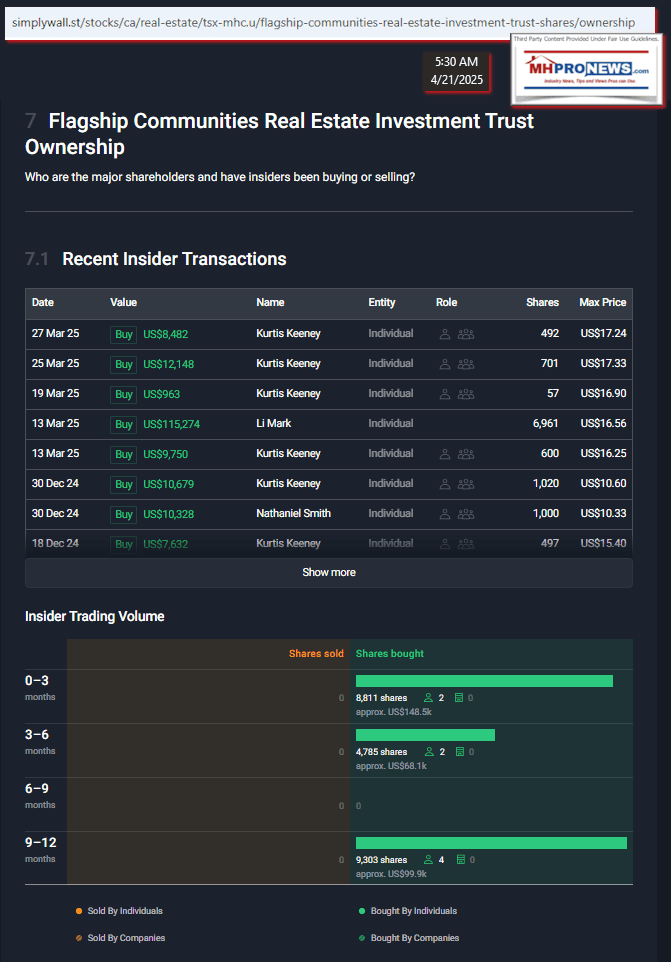Click the 3–6 months shares bought bar
The image size is (671, 962).
click(425, 735)
